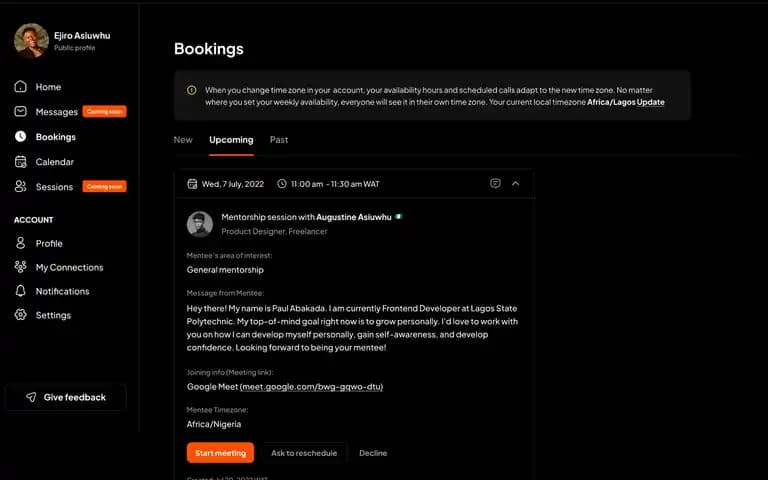Image resolution: width=768 pixels, height=480 pixels.
Task: Select the Calendar icon in sidebar
Action: click(21, 162)
